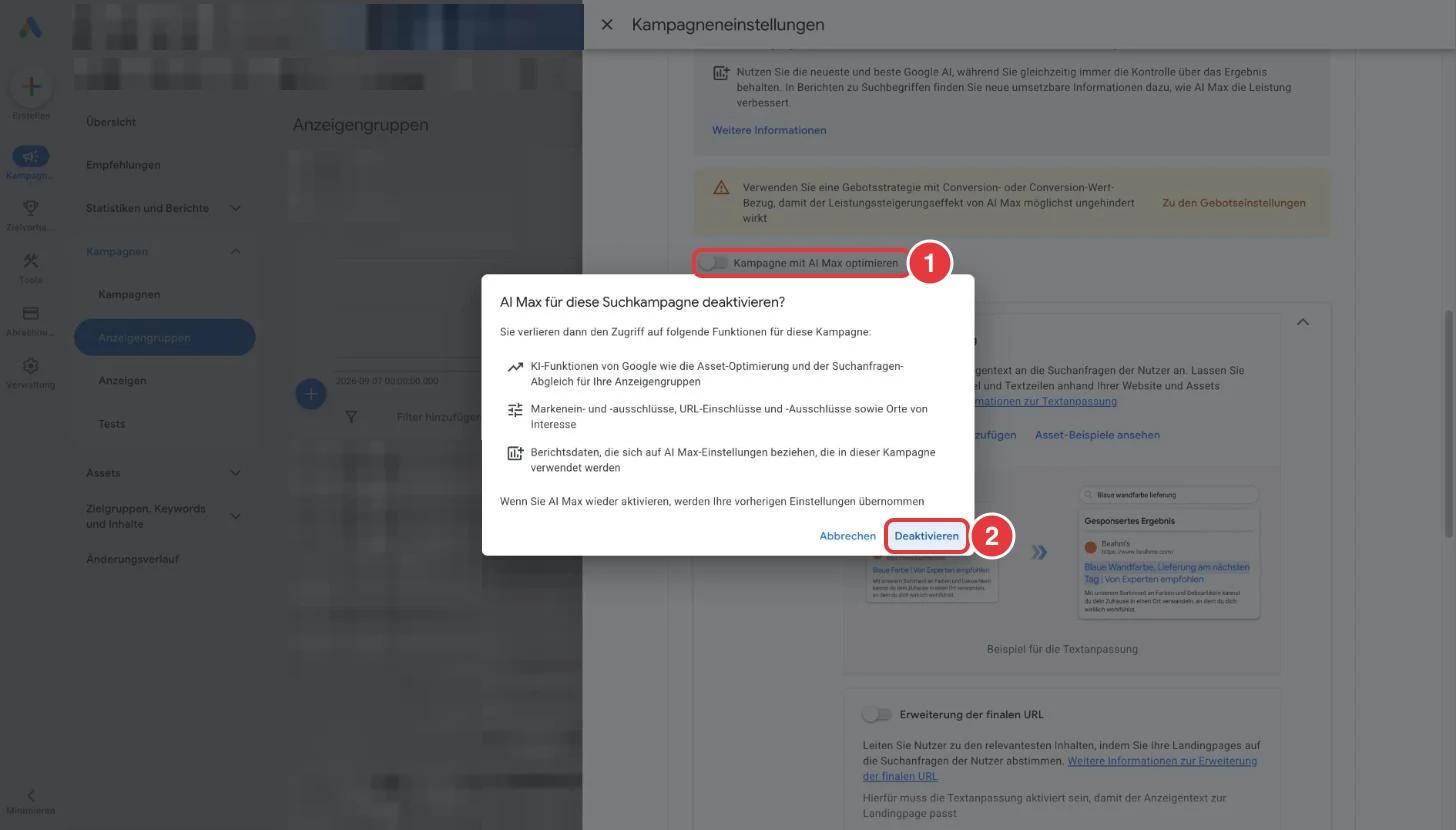1456x830 pixels.
Task: Click the warning triangle icon in yellow banner
Action: coord(721,188)
